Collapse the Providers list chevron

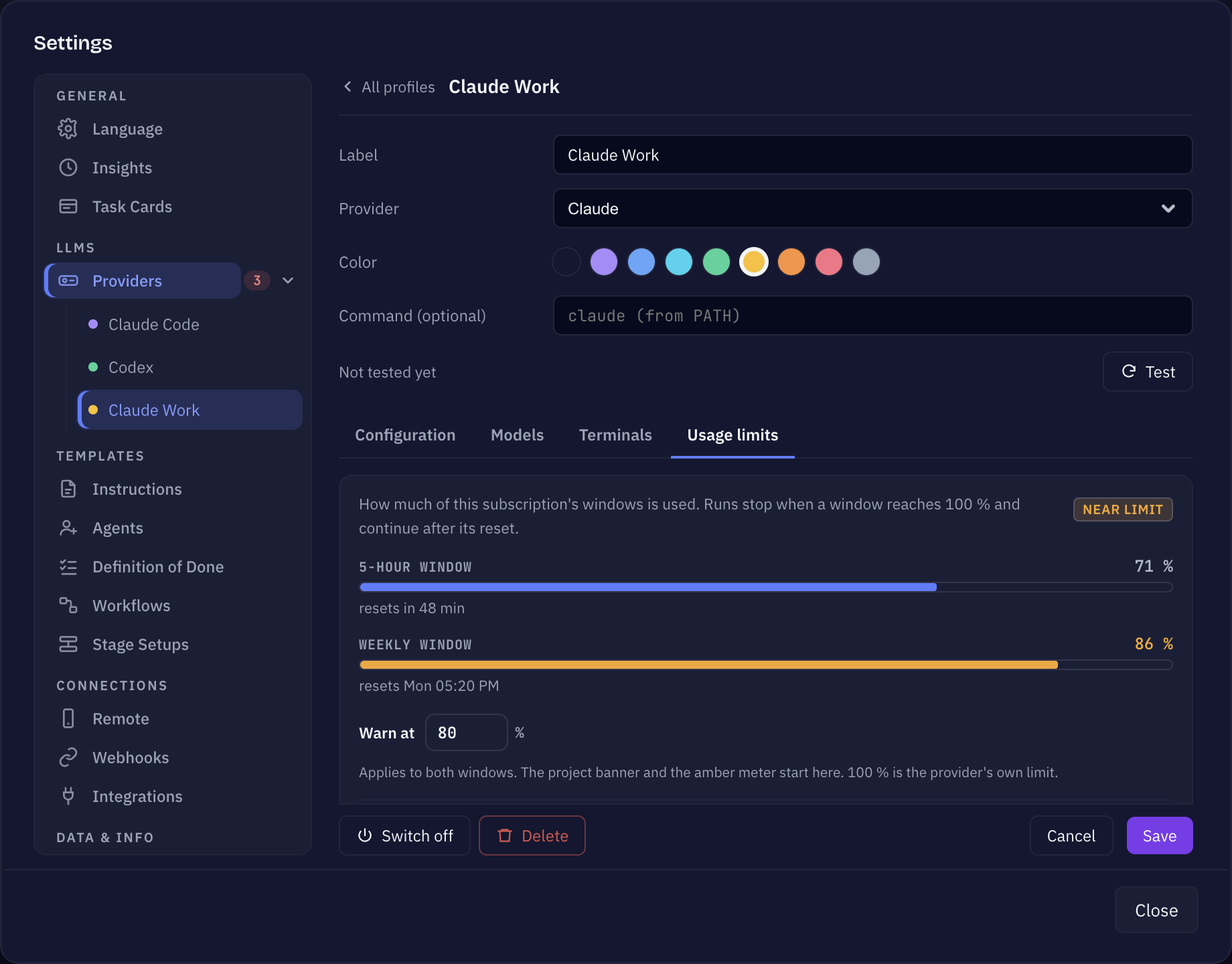(288, 280)
